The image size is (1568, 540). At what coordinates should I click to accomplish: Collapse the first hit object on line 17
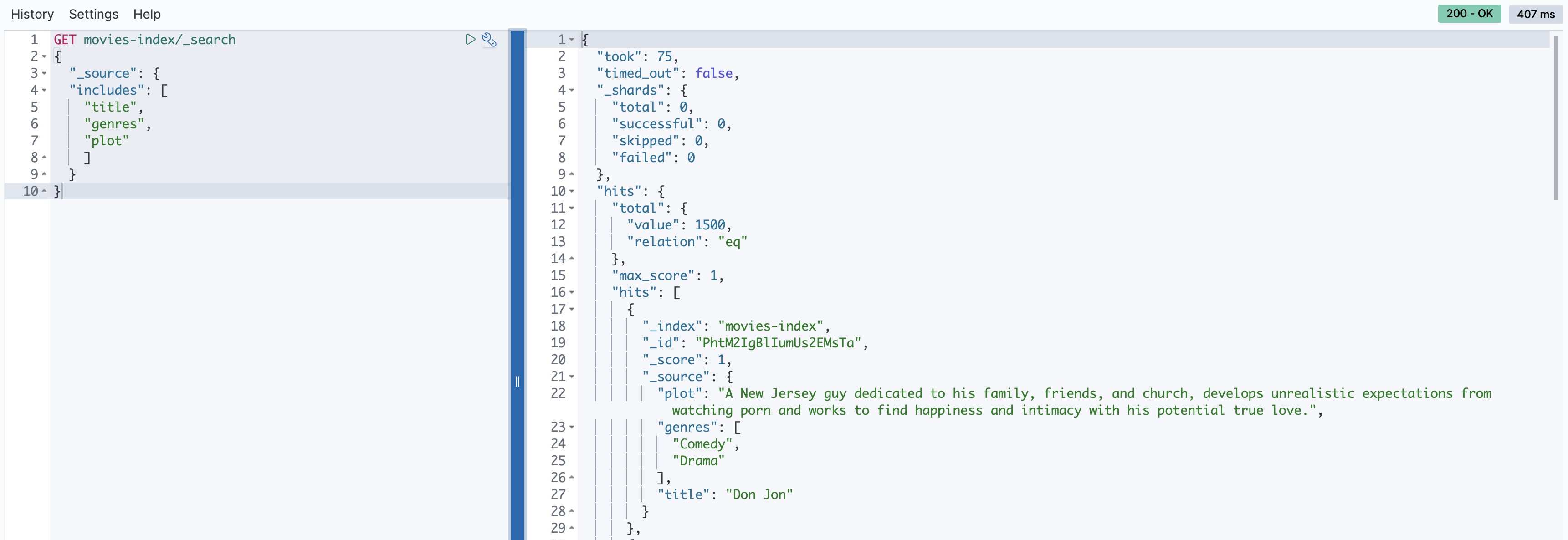[572, 310]
